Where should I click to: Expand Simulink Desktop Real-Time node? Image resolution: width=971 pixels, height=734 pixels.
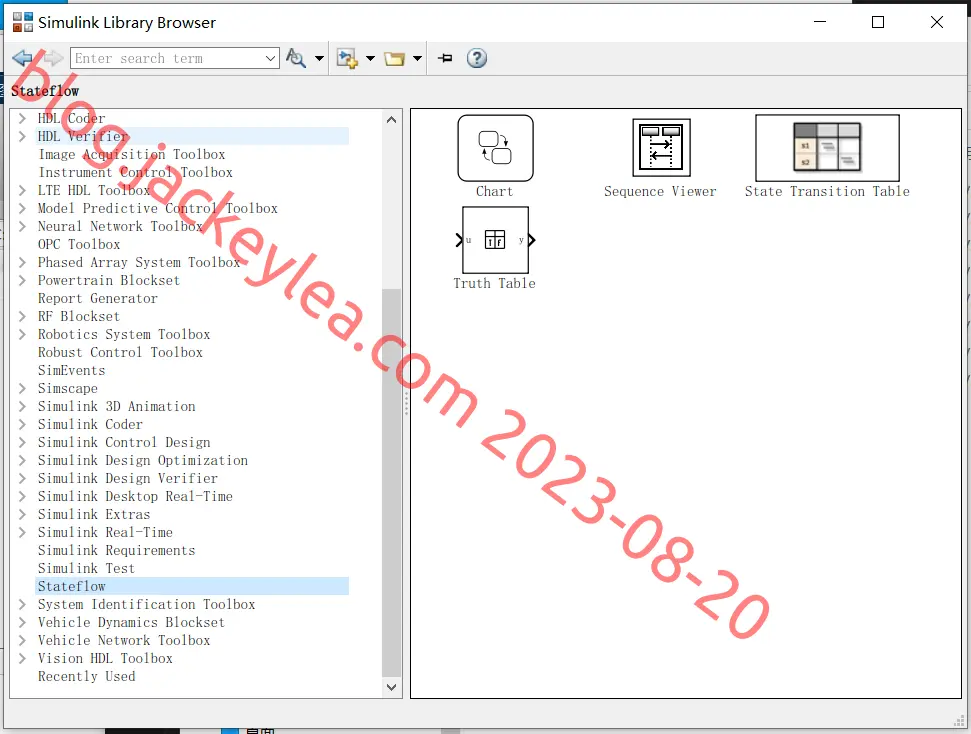click(x=22, y=496)
